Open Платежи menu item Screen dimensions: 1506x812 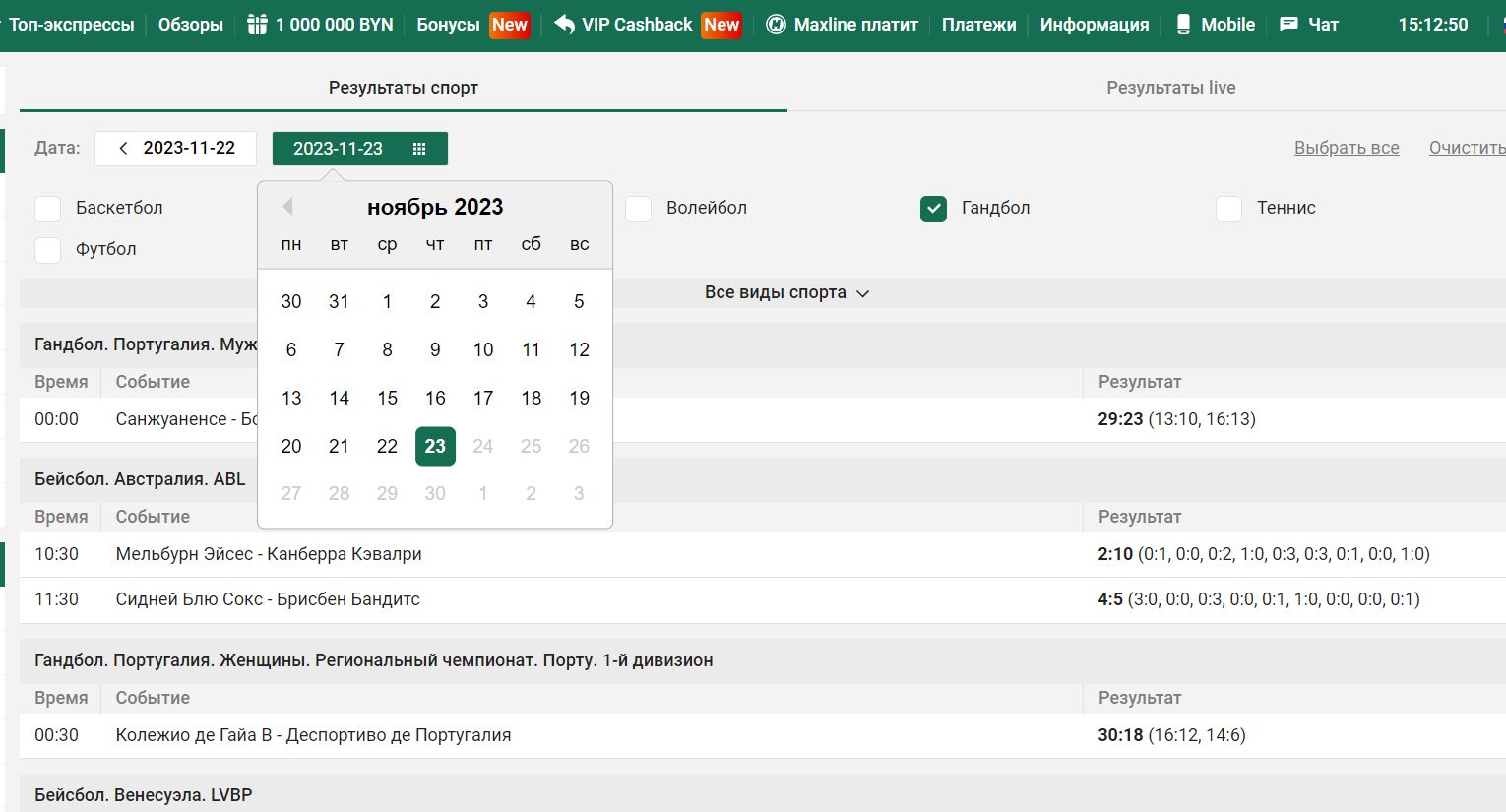pos(978,25)
